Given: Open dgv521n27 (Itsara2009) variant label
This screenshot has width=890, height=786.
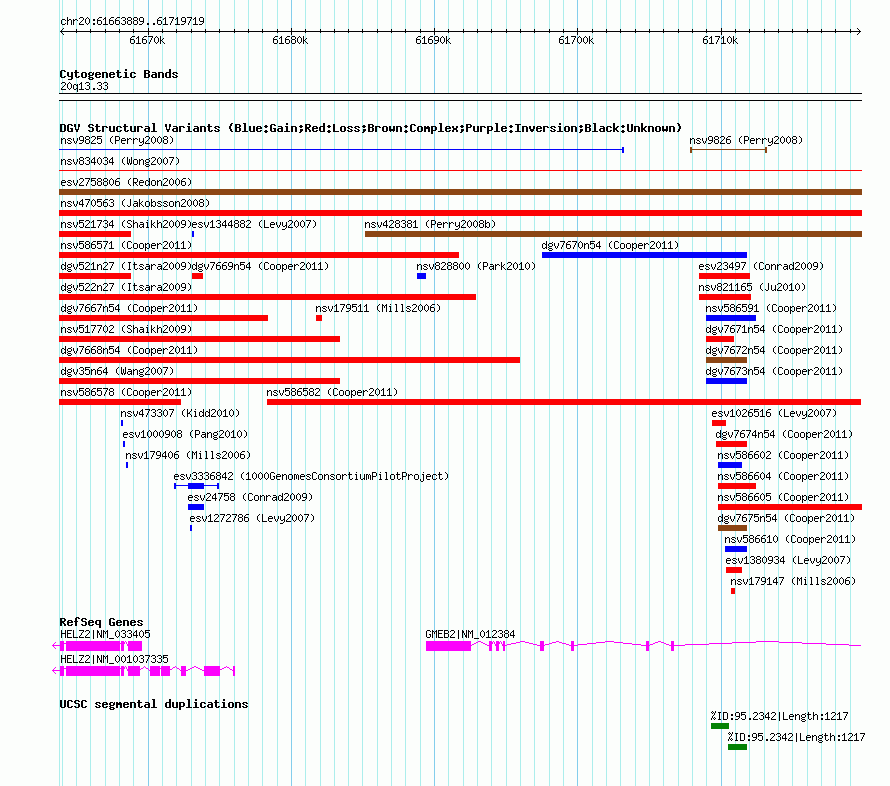Looking at the screenshot, I should point(125,266).
